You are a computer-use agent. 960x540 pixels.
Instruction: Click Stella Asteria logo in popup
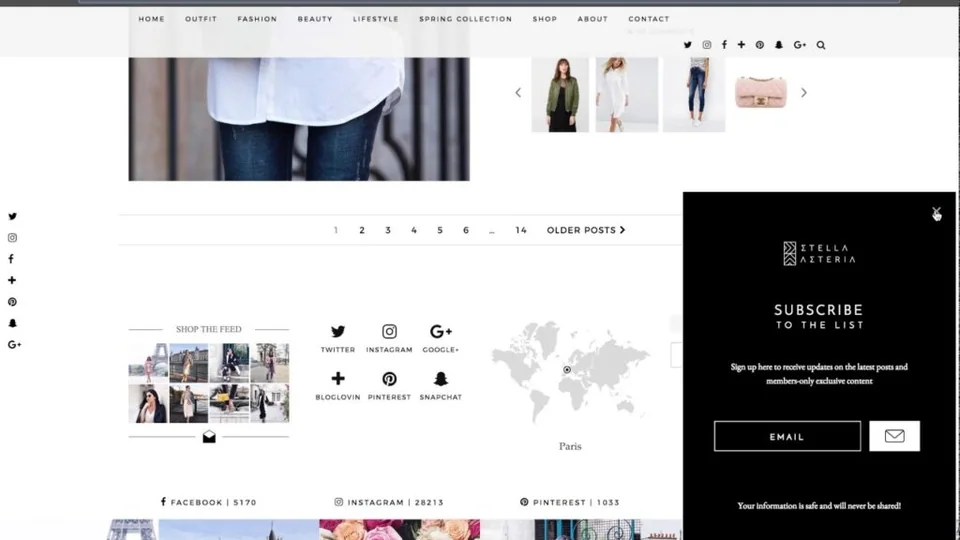(819, 253)
